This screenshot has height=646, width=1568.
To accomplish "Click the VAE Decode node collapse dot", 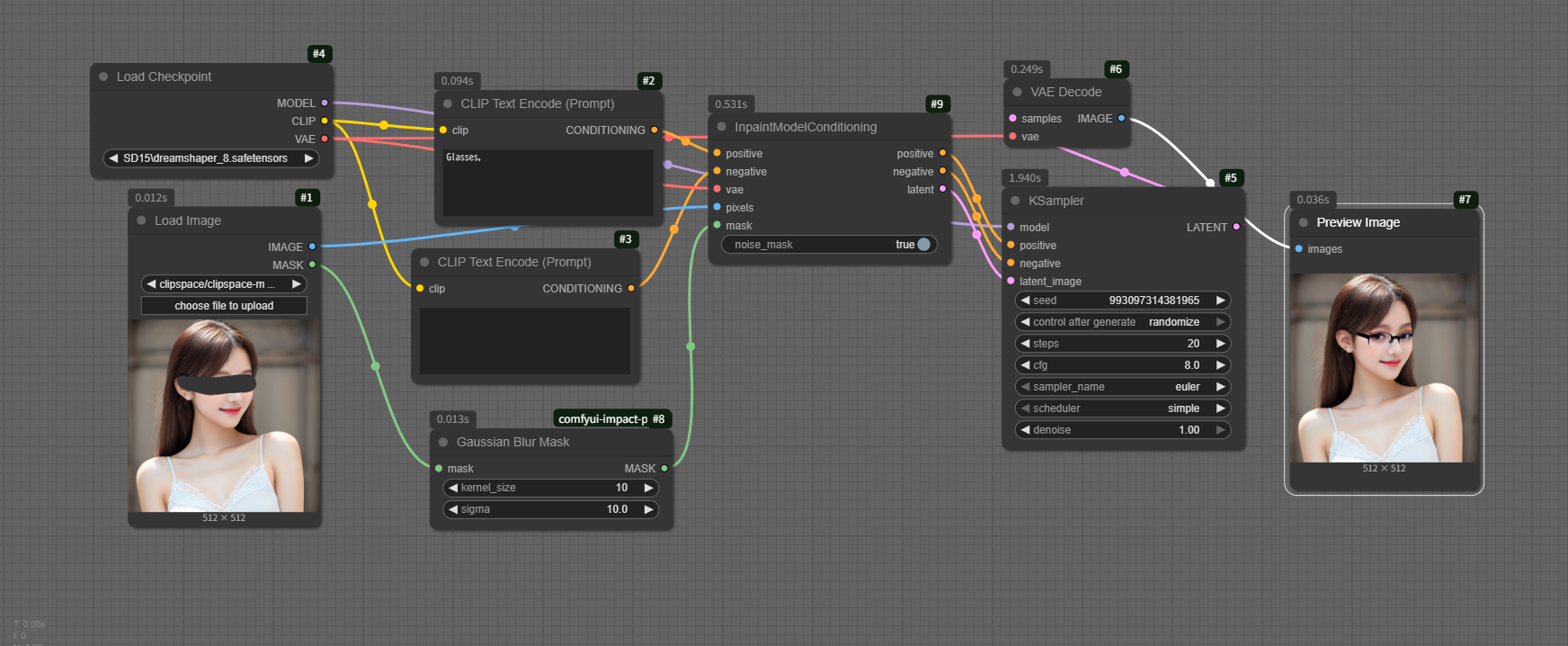I will (1017, 93).
